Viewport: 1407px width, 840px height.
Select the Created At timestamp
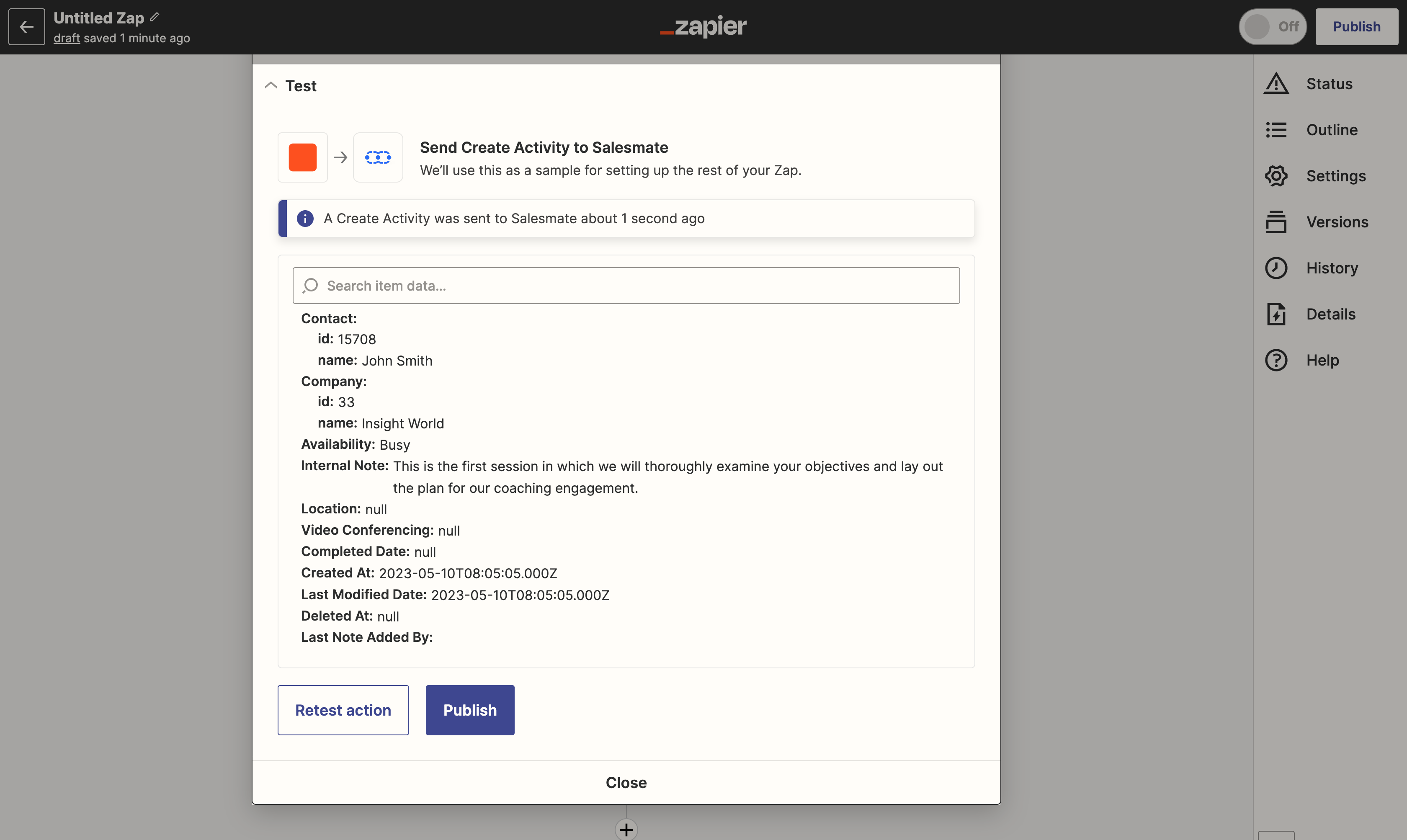467,573
